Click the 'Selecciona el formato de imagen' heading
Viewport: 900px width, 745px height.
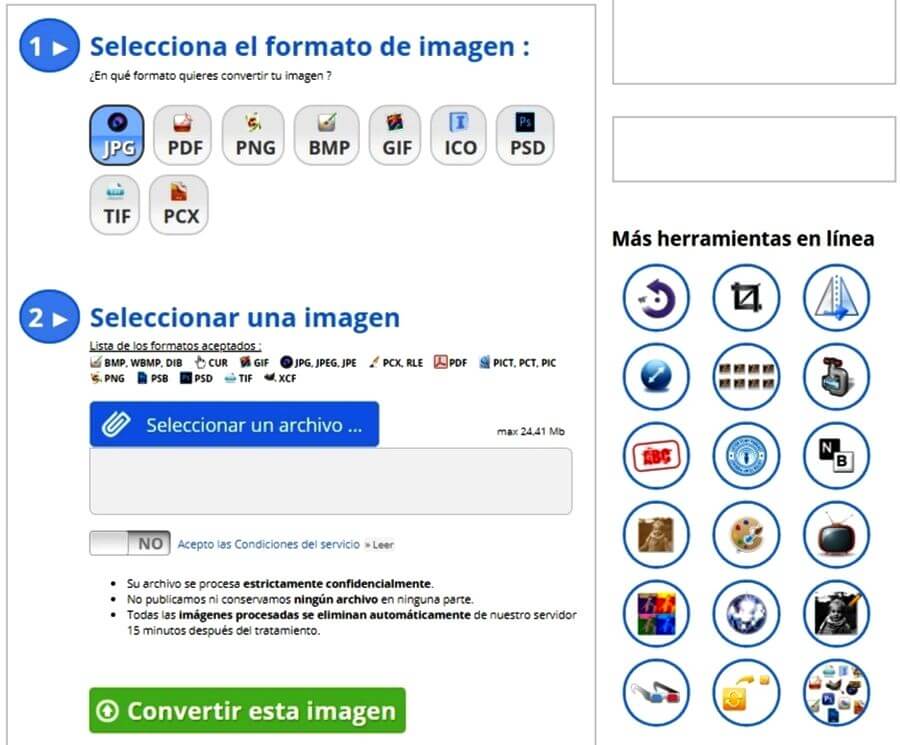[x=309, y=46]
